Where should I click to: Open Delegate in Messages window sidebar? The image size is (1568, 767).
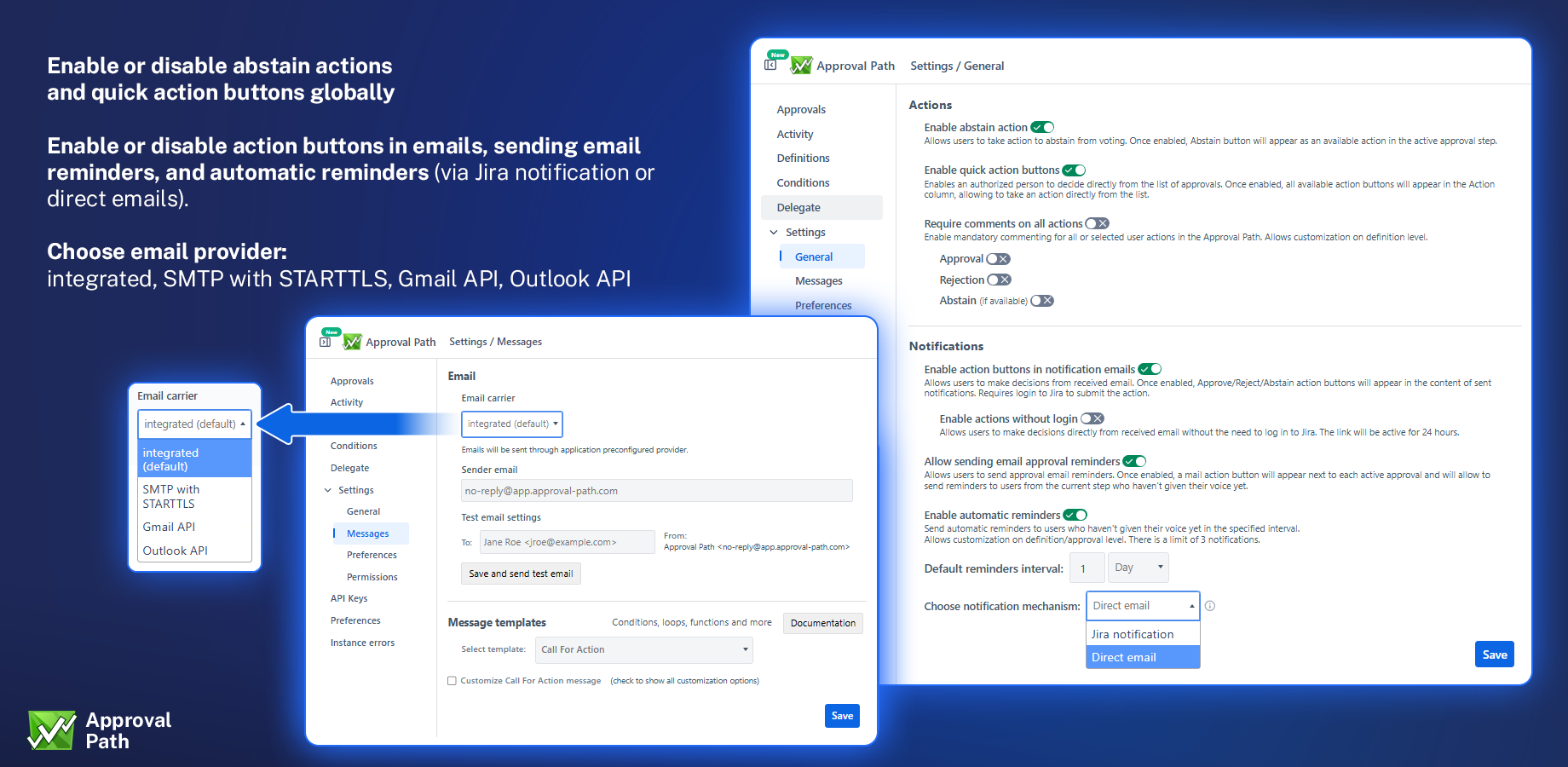coord(349,468)
